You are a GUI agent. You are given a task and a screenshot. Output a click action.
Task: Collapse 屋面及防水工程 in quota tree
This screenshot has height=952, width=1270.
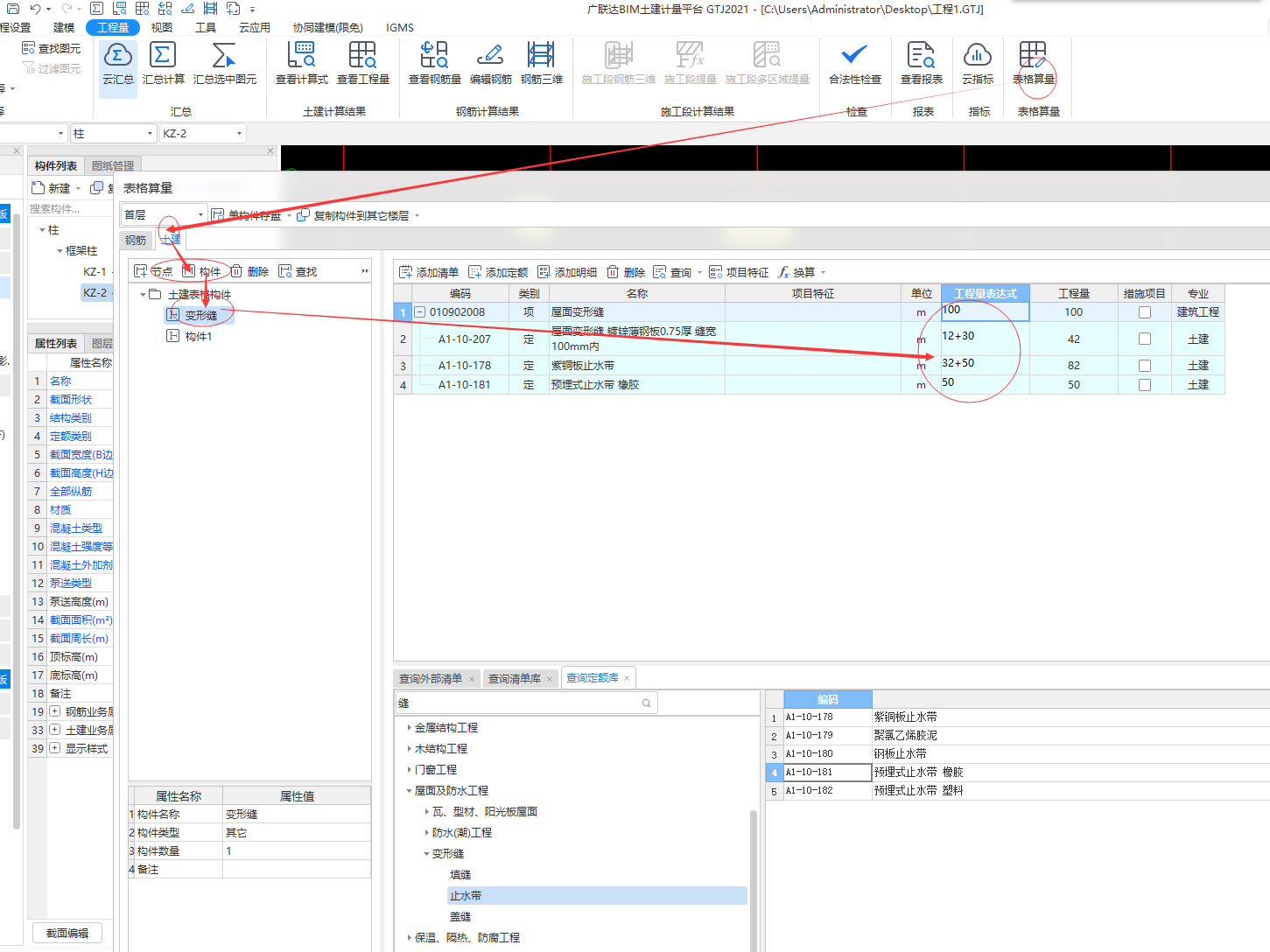[x=409, y=791]
